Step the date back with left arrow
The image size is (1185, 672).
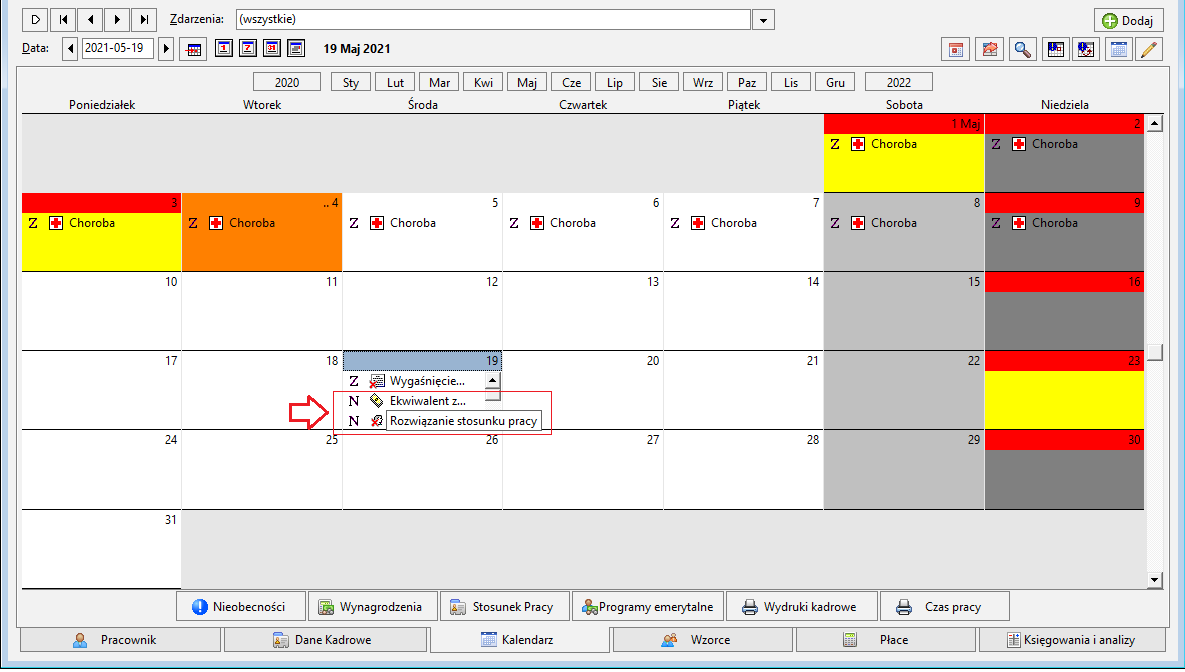click(70, 49)
